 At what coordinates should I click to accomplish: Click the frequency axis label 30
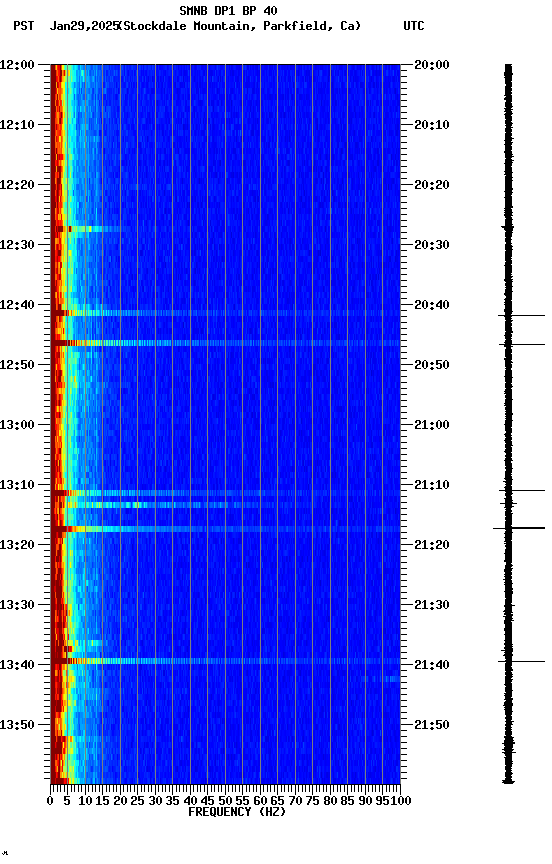point(155,801)
